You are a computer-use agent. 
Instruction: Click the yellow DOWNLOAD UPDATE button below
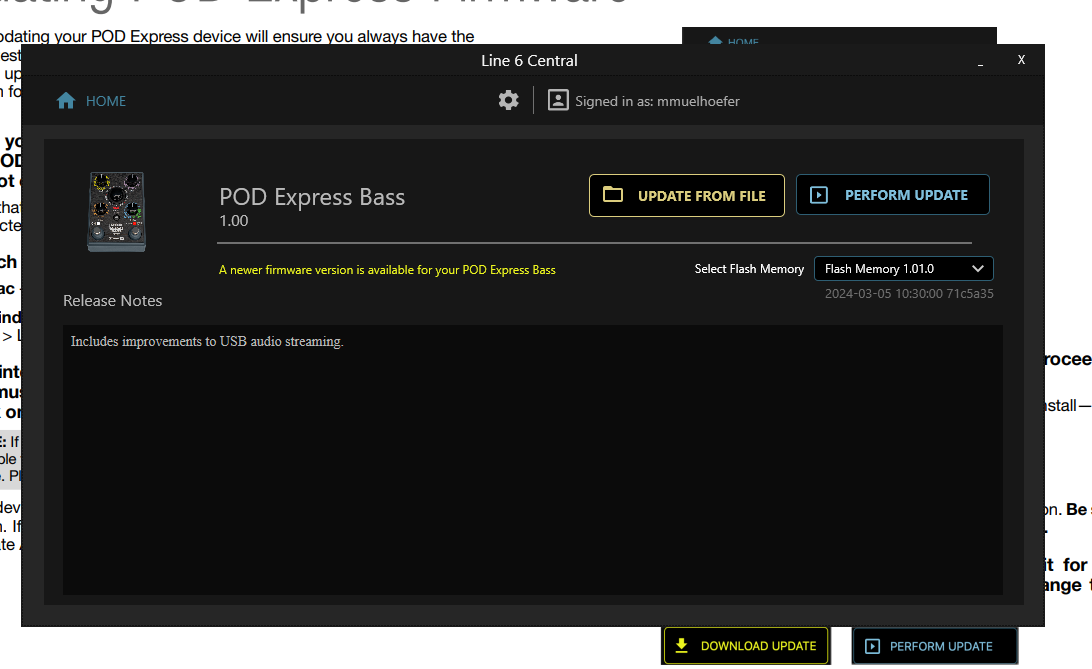click(x=746, y=646)
